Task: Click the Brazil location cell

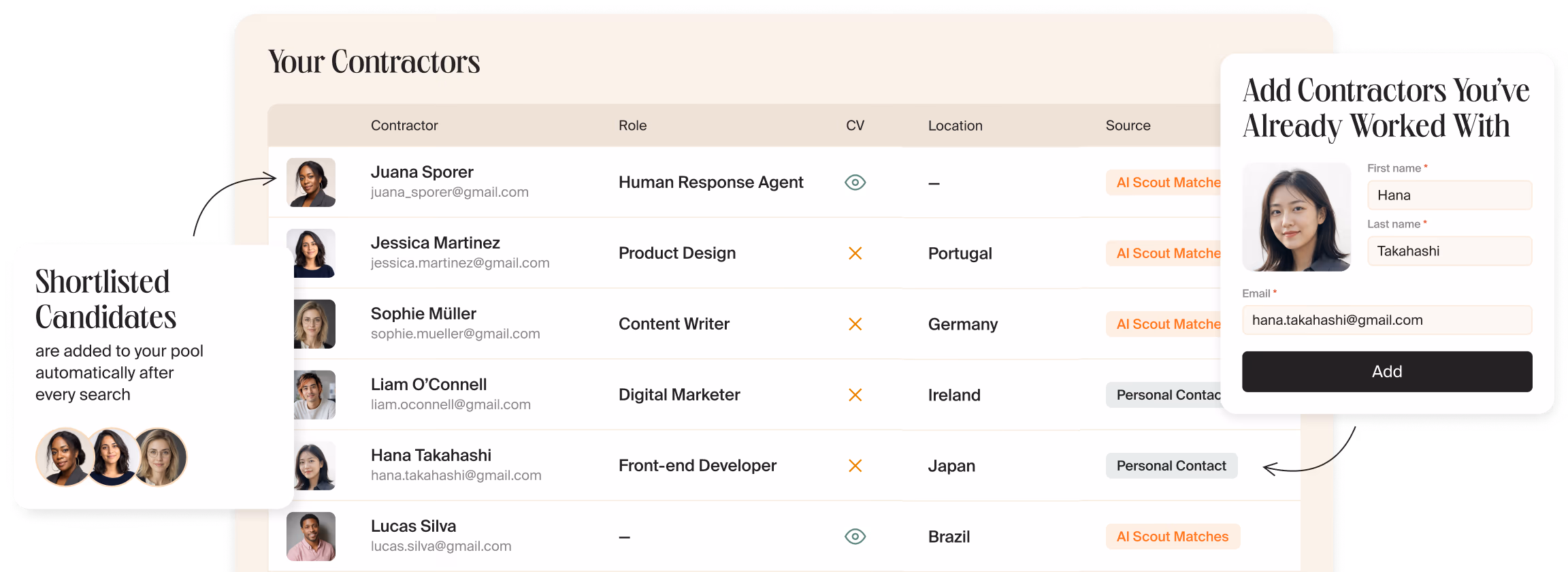Action: click(949, 537)
